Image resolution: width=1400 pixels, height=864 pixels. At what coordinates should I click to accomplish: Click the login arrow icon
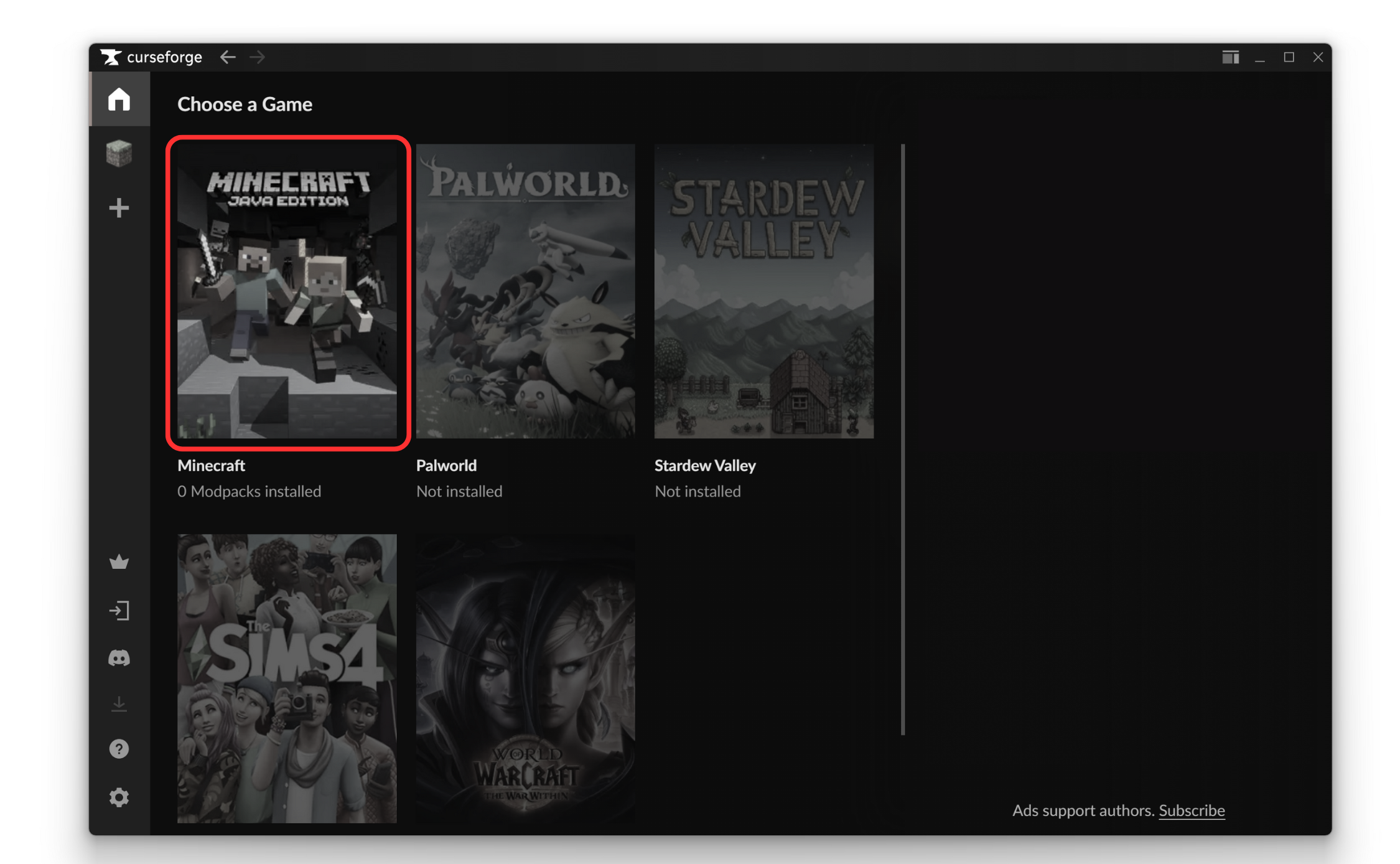click(119, 611)
